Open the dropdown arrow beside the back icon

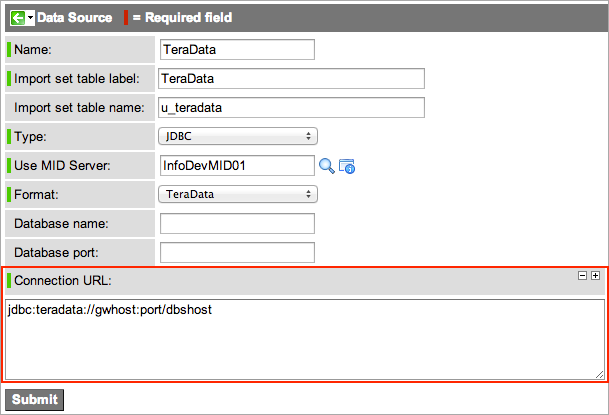pyautogui.click(x=30, y=18)
